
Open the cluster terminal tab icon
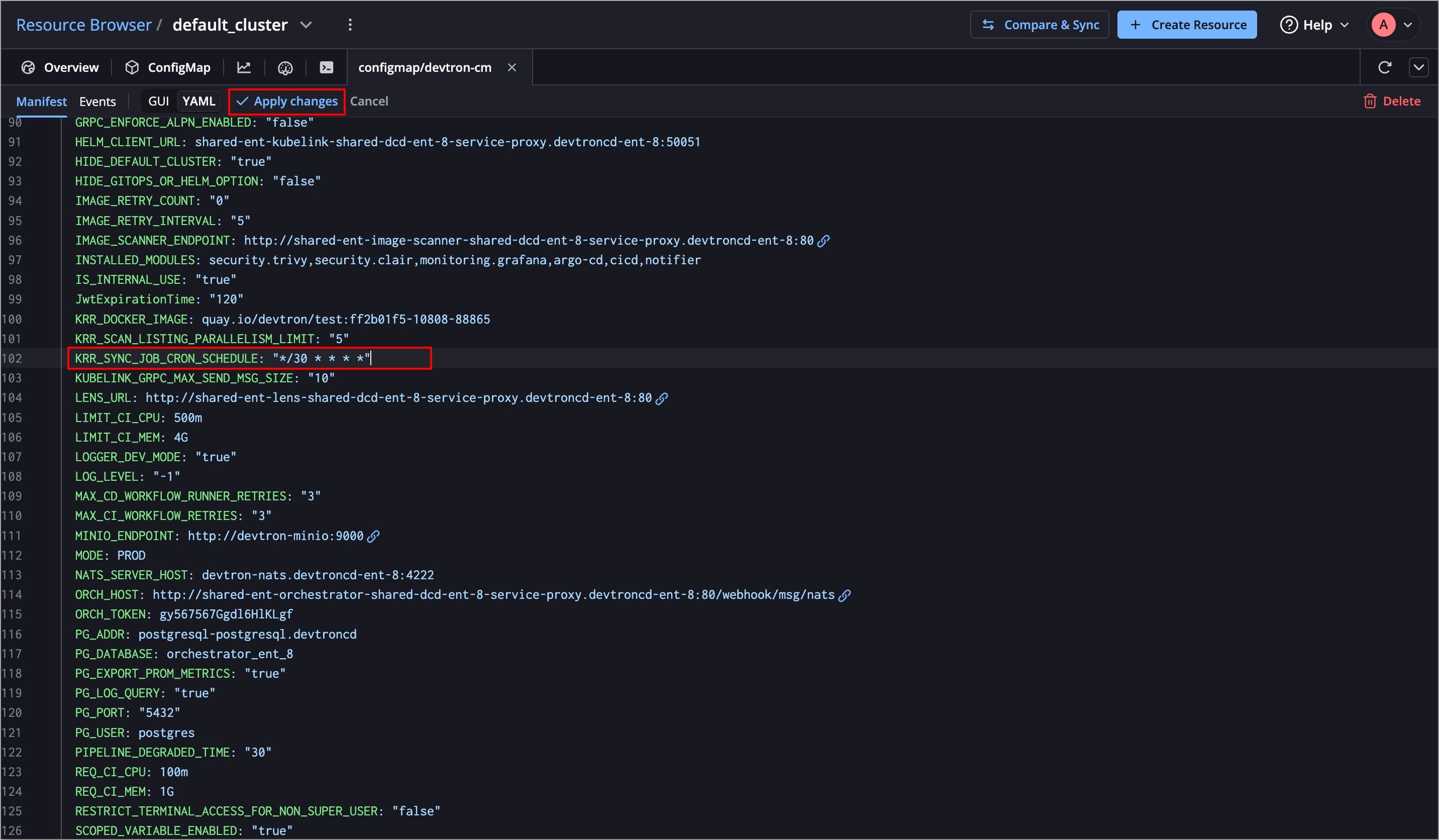pyautogui.click(x=326, y=67)
